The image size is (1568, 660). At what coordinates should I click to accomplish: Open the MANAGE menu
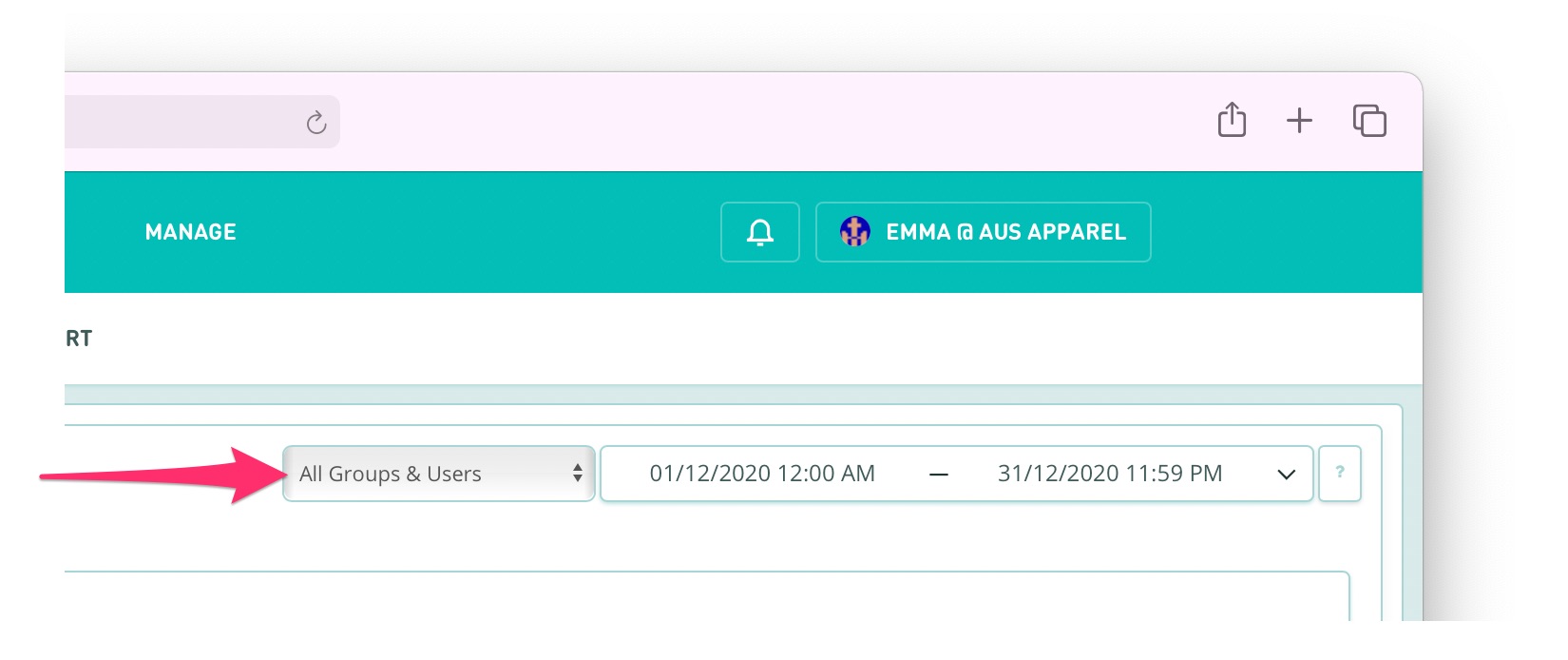coord(191,231)
